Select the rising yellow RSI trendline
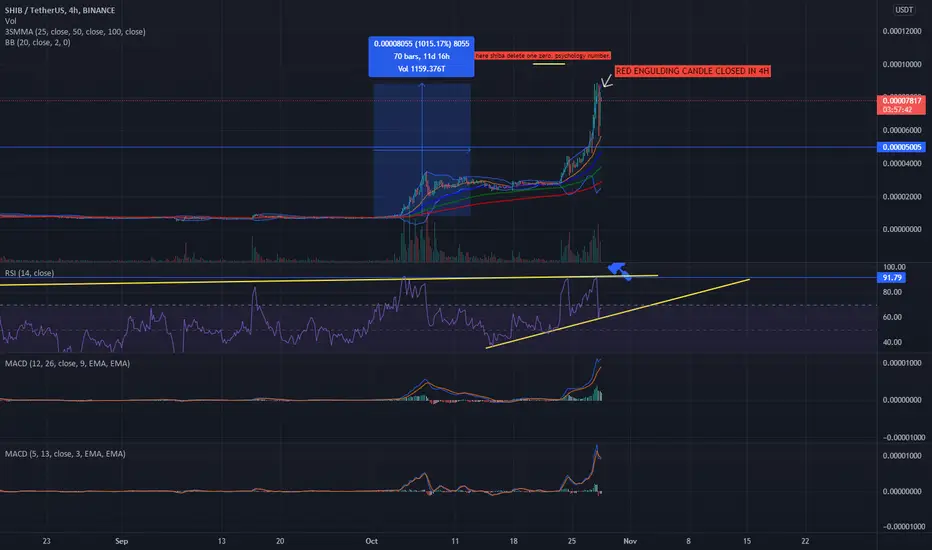This screenshot has width=932, height=550. click(618, 313)
